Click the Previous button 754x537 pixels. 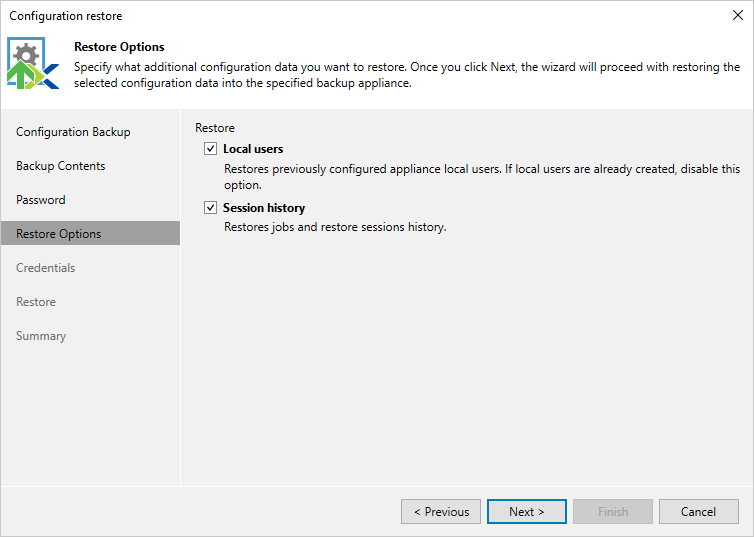[x=441, y=512]
